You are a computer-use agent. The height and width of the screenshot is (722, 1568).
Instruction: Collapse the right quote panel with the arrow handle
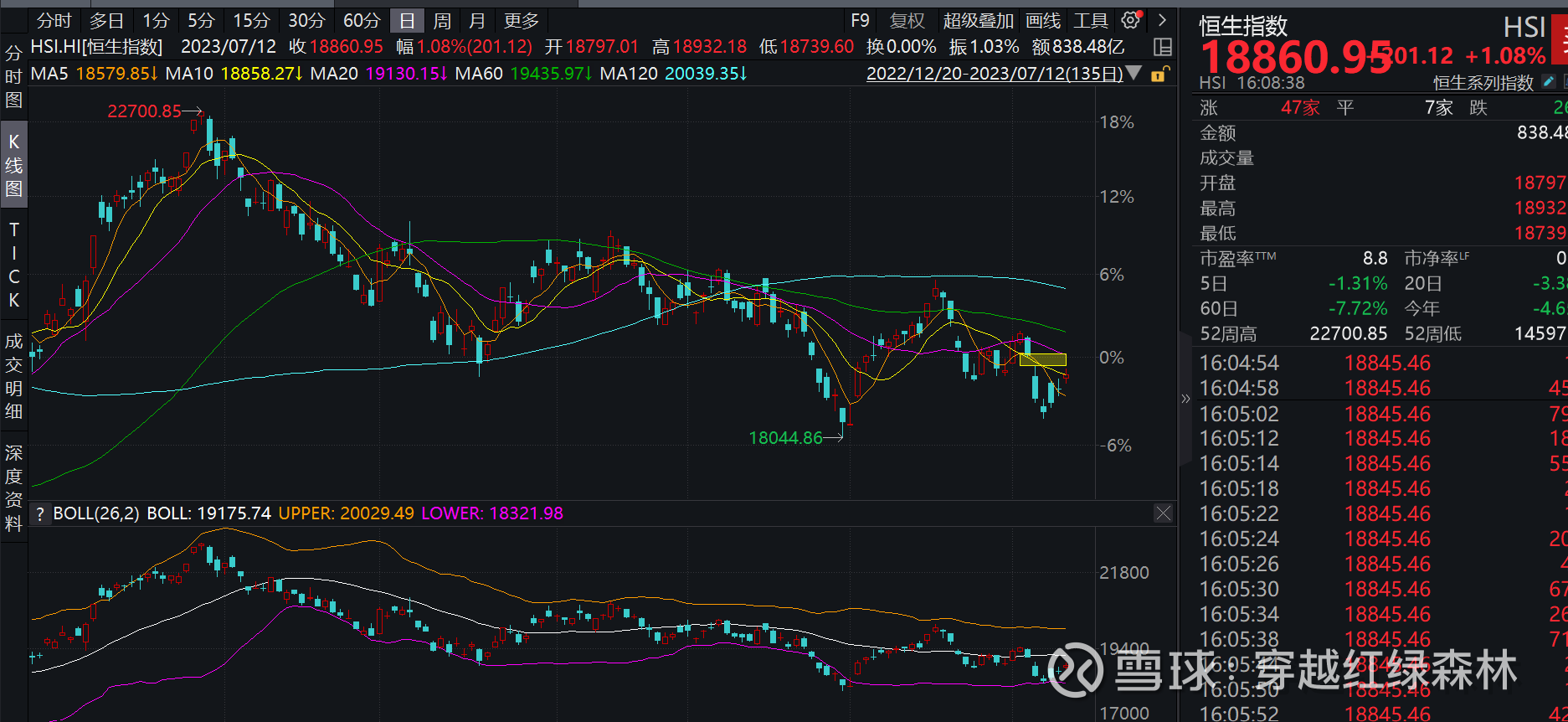point(1185,399)
